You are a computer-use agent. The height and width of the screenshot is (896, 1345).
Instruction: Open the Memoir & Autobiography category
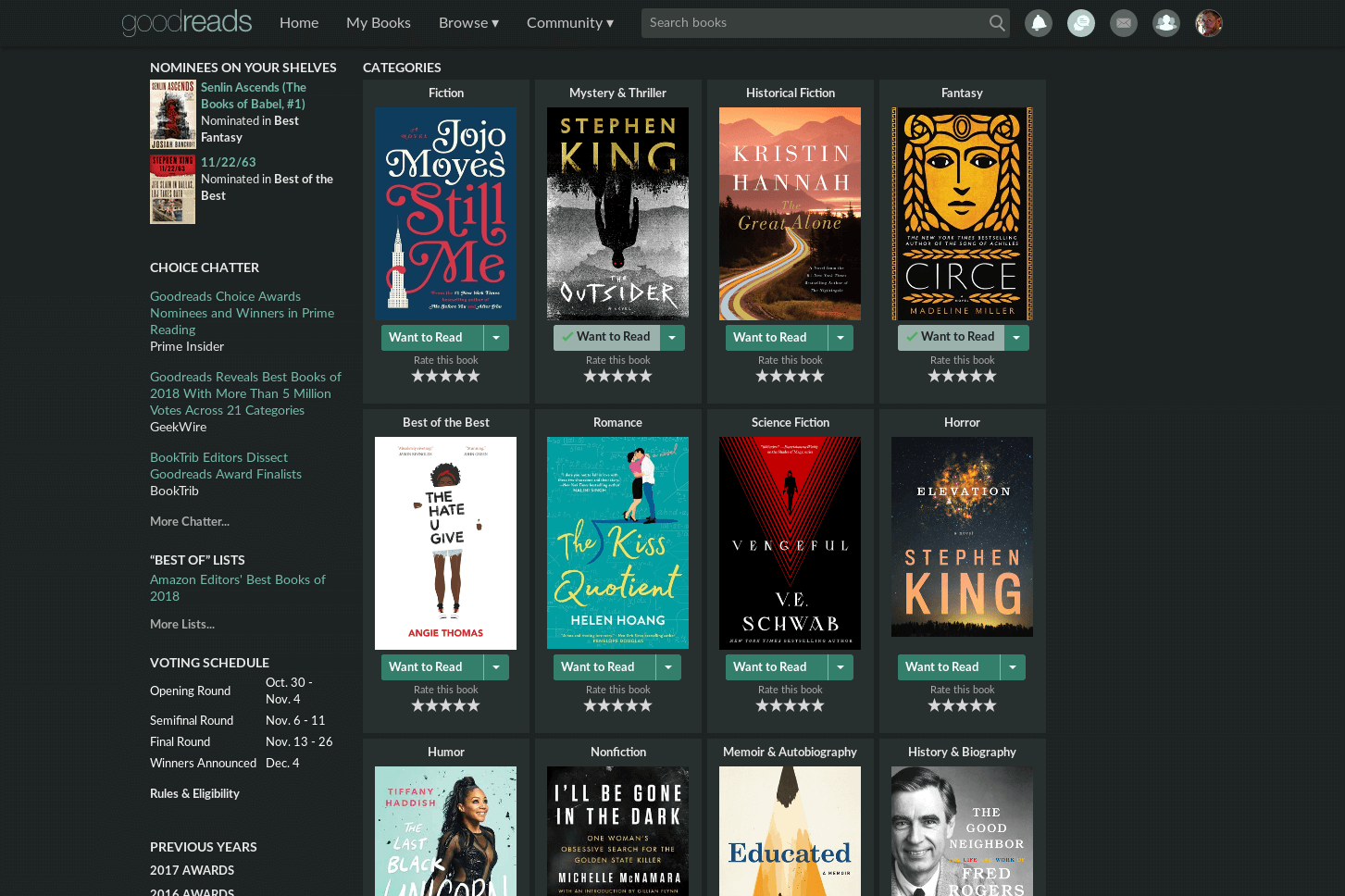coord(790,752)
